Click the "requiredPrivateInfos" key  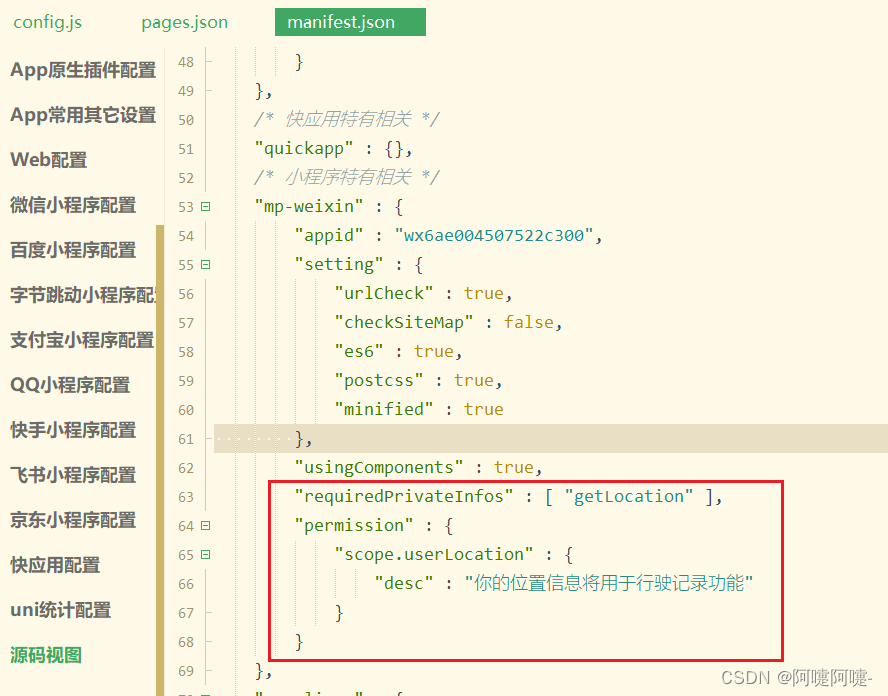[404, 496]
